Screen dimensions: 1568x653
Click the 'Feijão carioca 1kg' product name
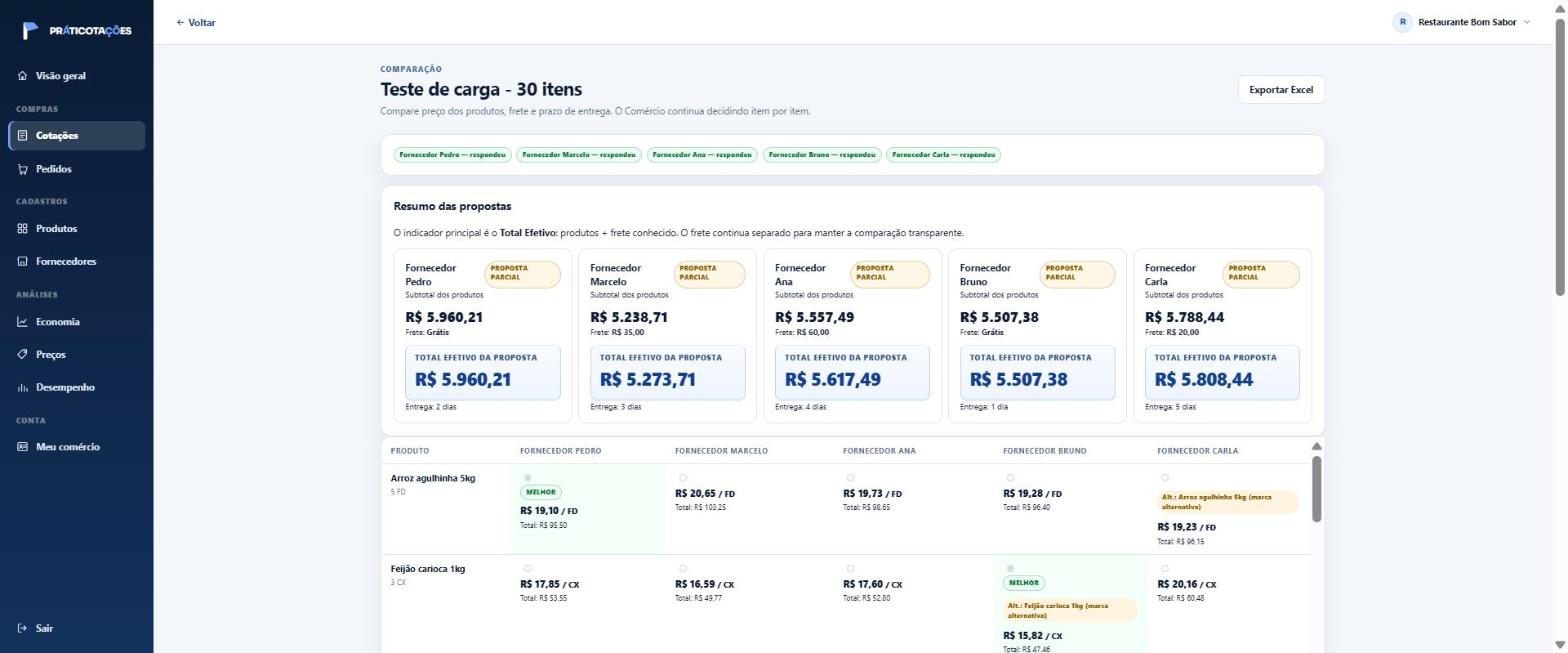pos(428,569)
